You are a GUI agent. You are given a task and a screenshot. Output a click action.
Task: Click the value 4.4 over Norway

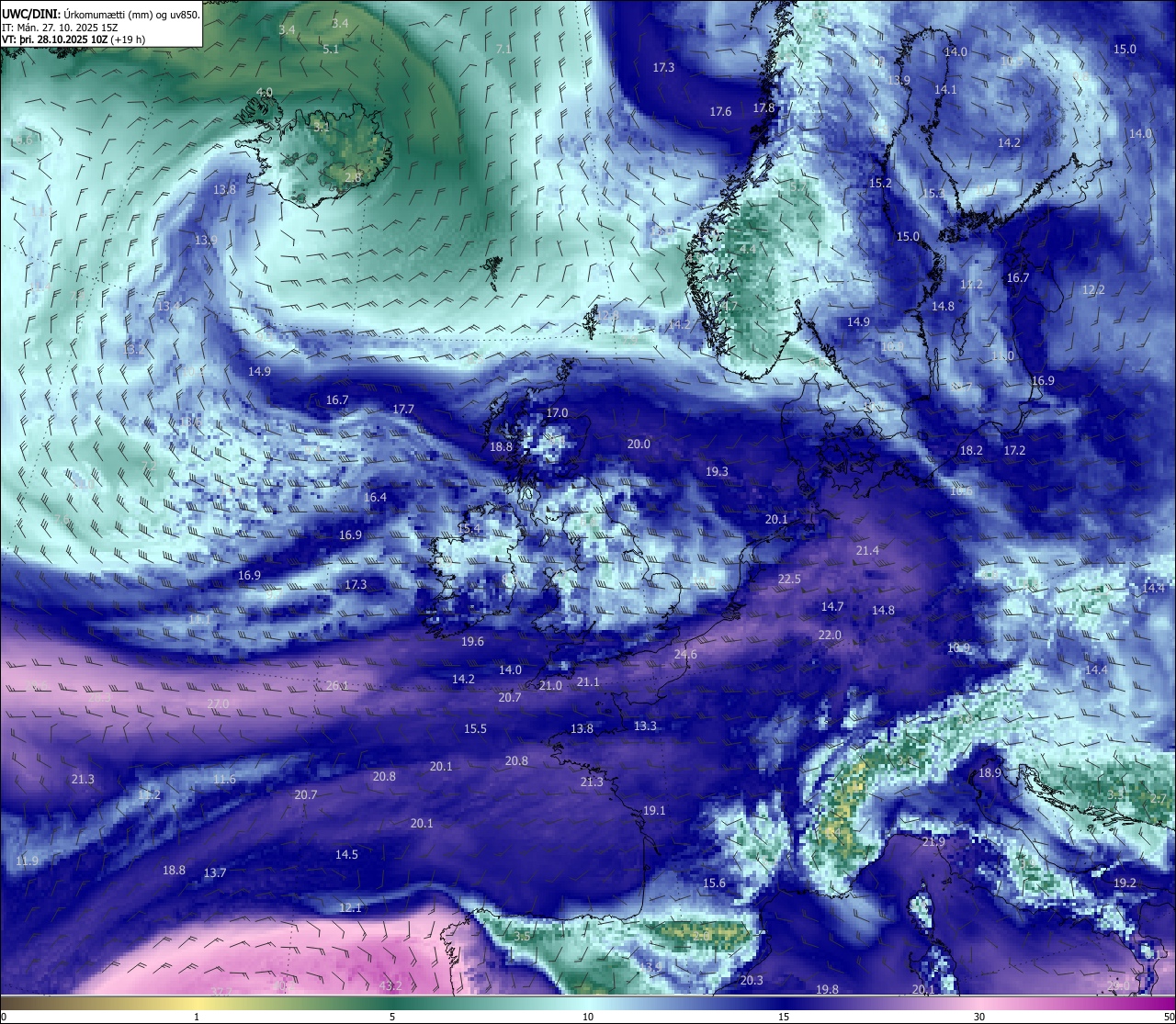pyautogui.click(x=748, y=248)
